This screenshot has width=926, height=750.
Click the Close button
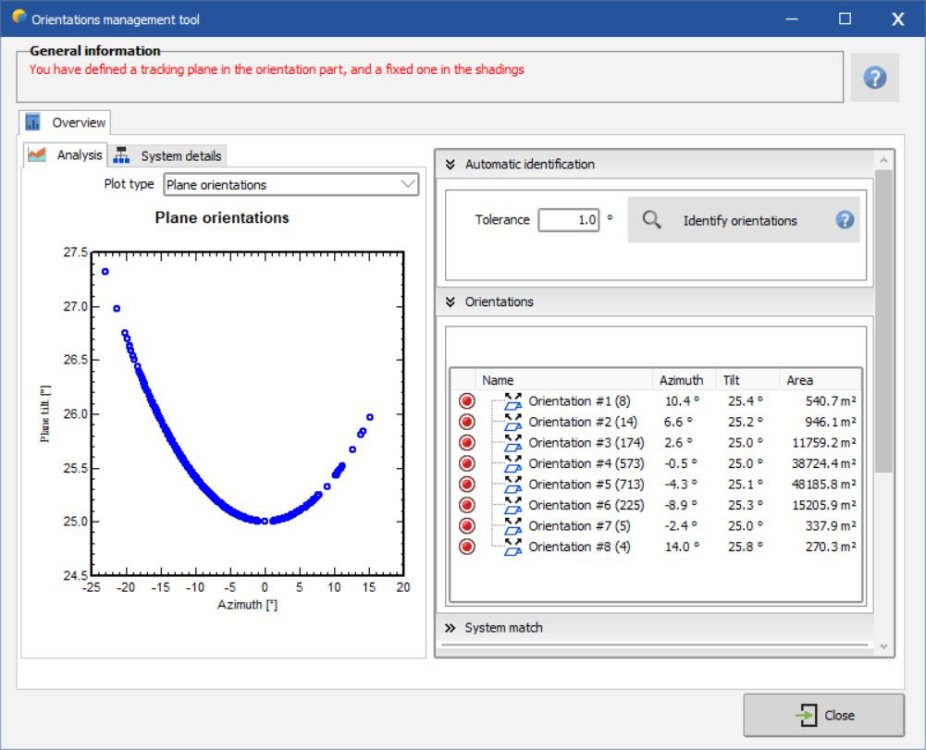point(823,715)
